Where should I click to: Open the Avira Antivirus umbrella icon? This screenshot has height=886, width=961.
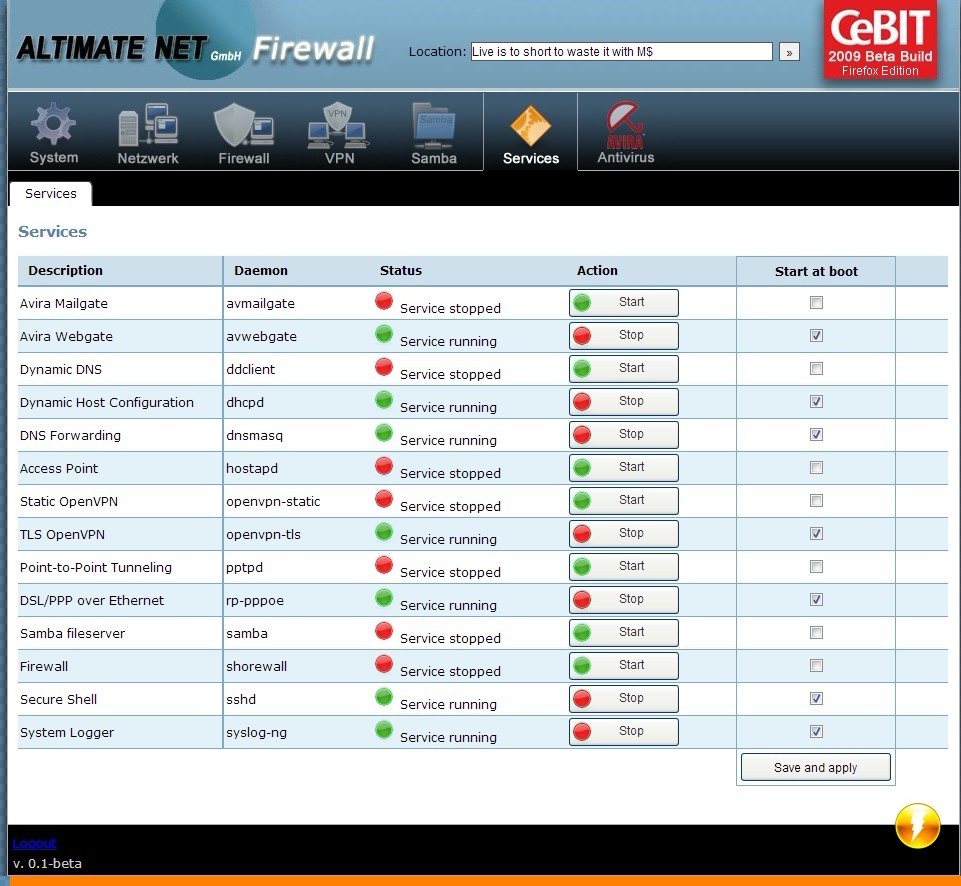625,125
